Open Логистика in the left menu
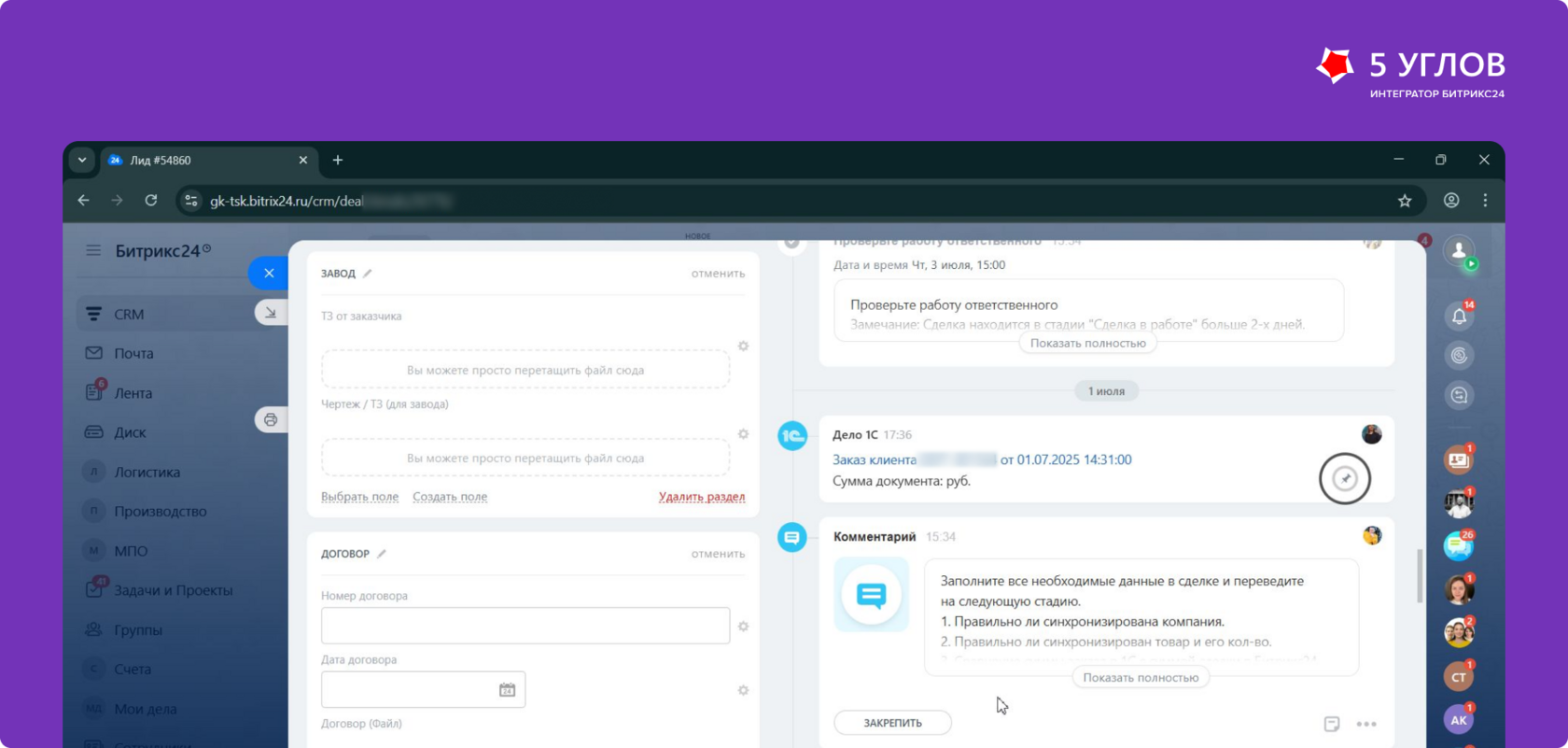Viewport: 1568px width, 748px height. [147, 472]
